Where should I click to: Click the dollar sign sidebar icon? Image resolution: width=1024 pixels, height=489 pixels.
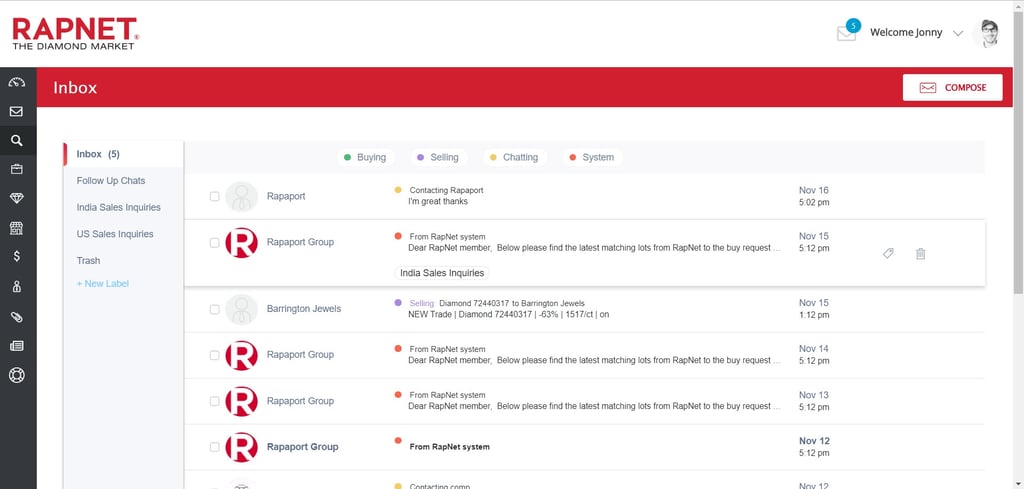click(17, 257)
